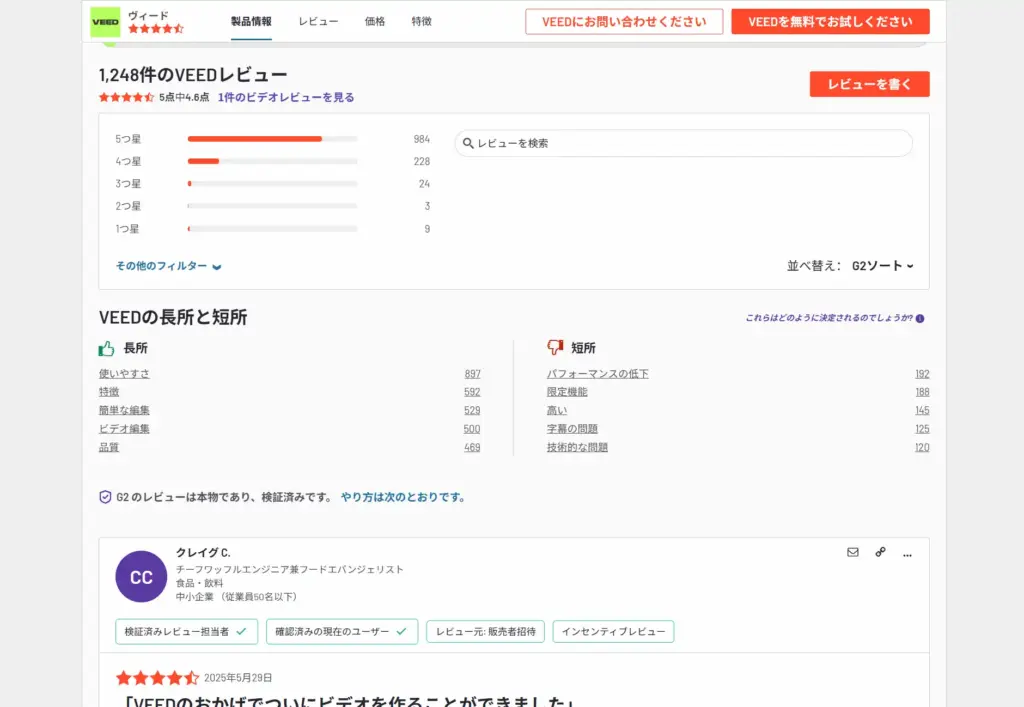Click the info icon beside これらはどのように決定
Viewport: 1024px width, 707px height.
pos(920,319)
